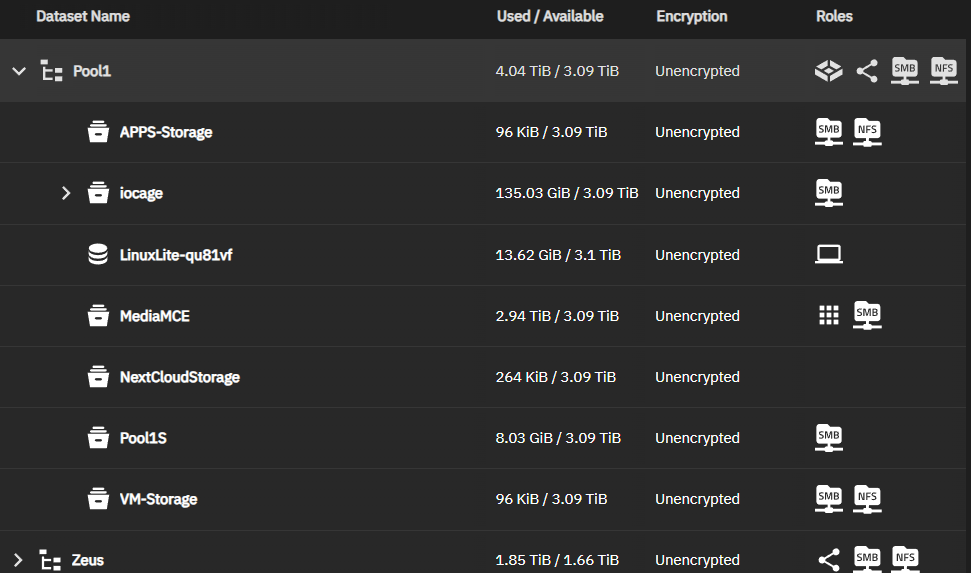The width and height of the screenshot is (971, 573).
Task: Click the Used / Available column header
Action: (550, 16)
